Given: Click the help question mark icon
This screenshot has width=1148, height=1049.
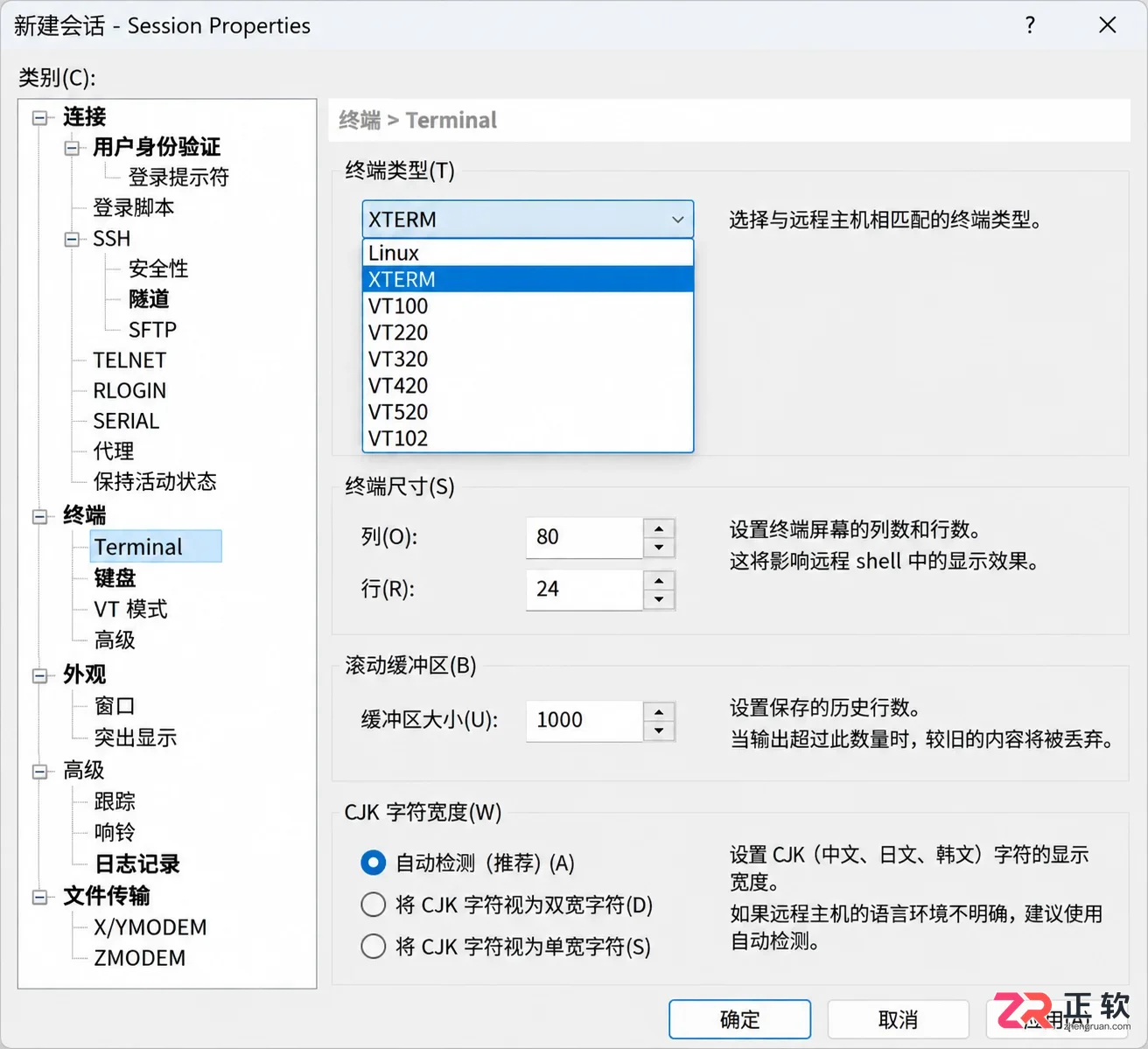Looking at the screenshot, I should coord(1030,25).
